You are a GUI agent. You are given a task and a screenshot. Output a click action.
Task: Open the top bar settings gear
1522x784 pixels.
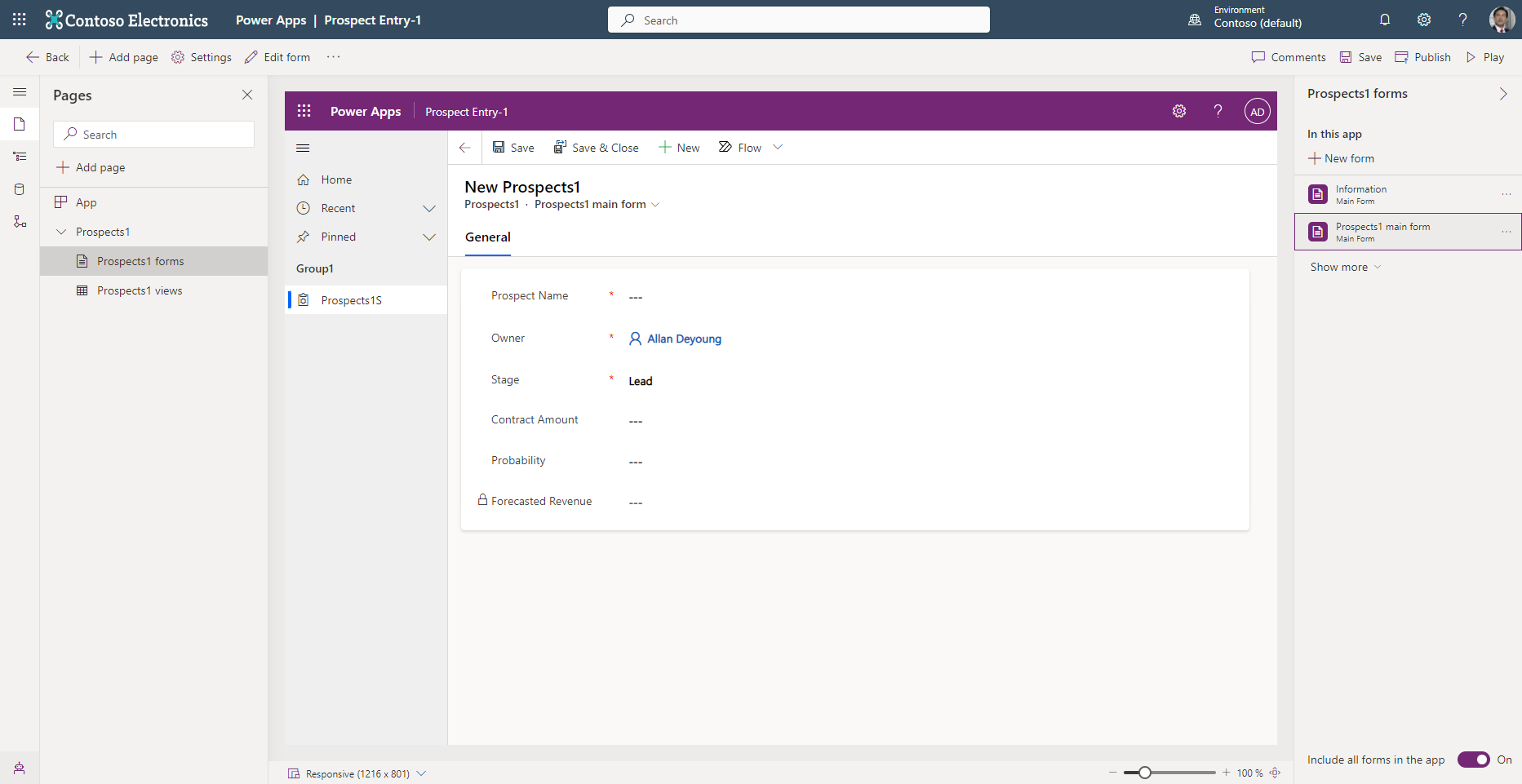click(x=1424, y=20)
